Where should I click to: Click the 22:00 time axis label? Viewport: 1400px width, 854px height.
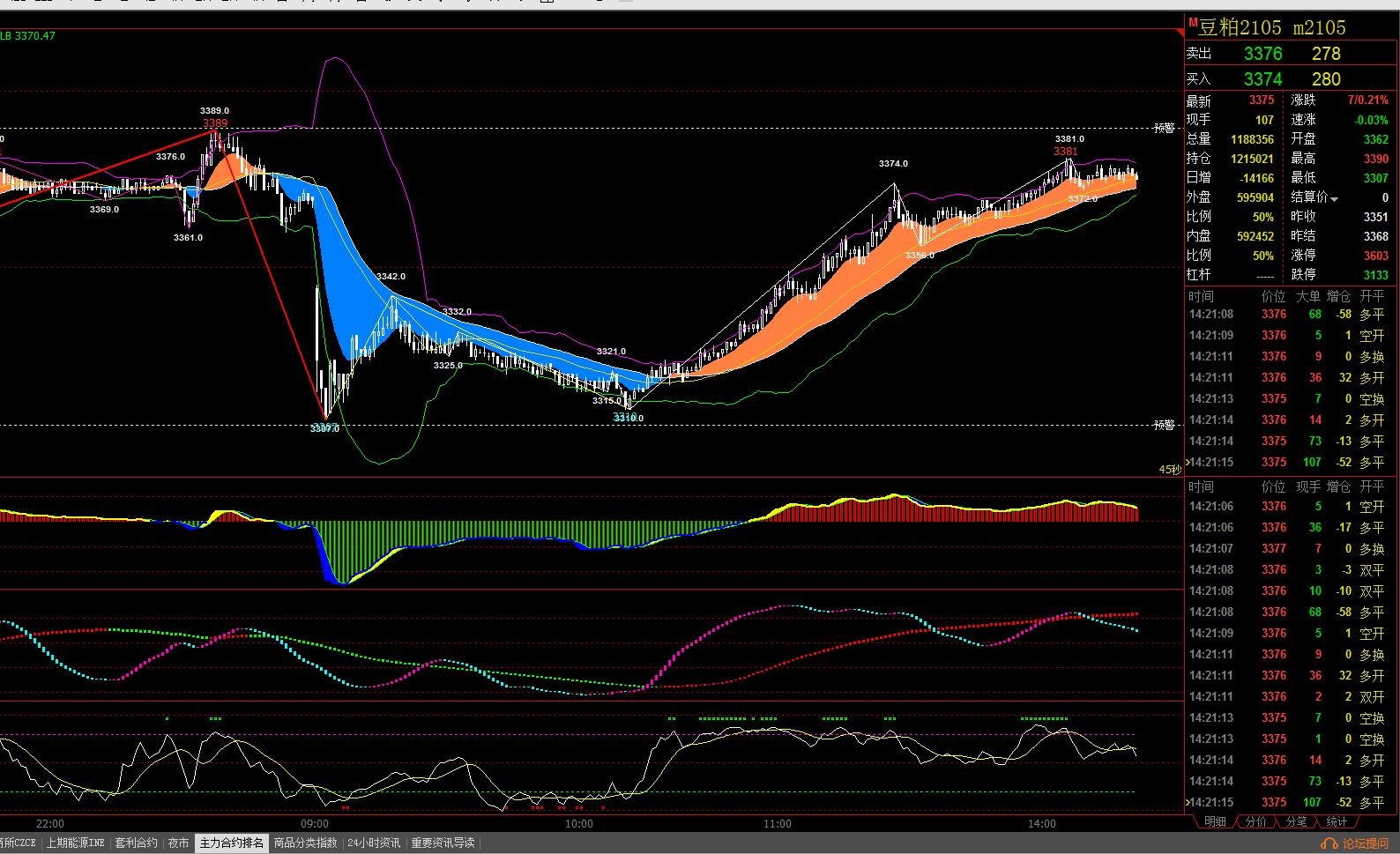pos(50,824)
